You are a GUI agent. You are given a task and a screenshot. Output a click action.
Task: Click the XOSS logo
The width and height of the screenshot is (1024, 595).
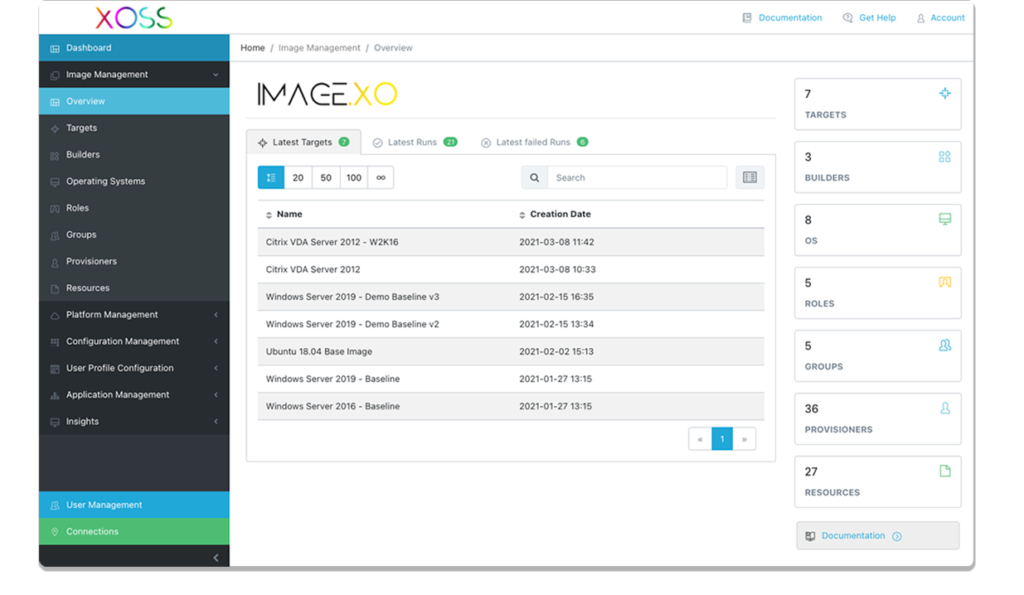click(x=134, y=18)
